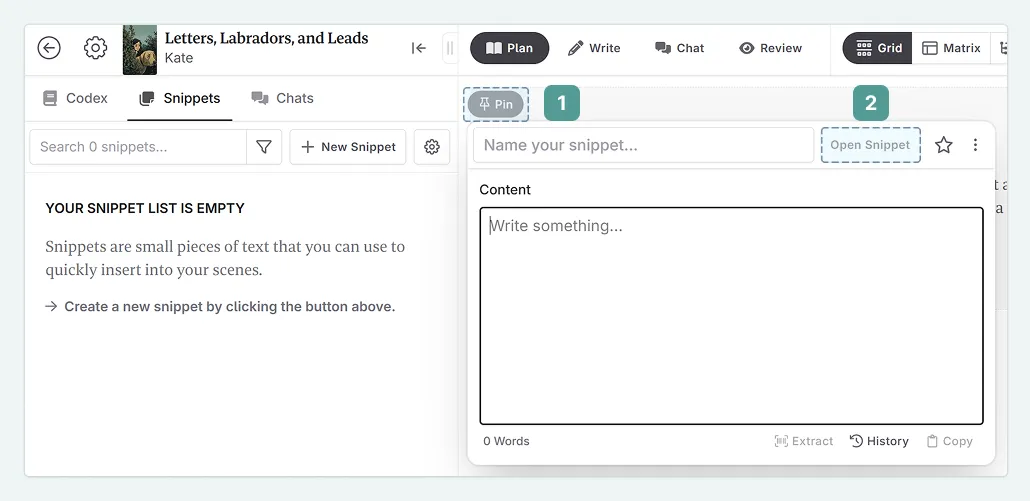Collapse the sidebar panel arrow
The width and height of the screenshot is (1030, 501).
point(419,48)
